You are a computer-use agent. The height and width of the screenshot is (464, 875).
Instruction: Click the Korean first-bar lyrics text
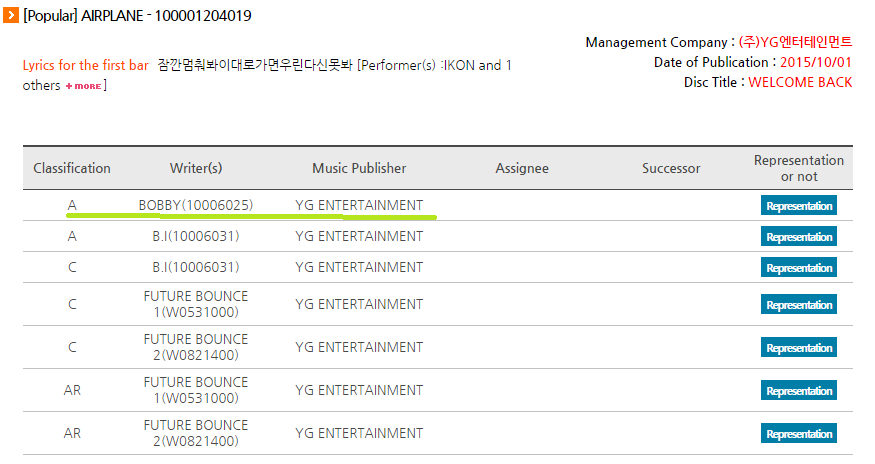(x=255, y=65)
